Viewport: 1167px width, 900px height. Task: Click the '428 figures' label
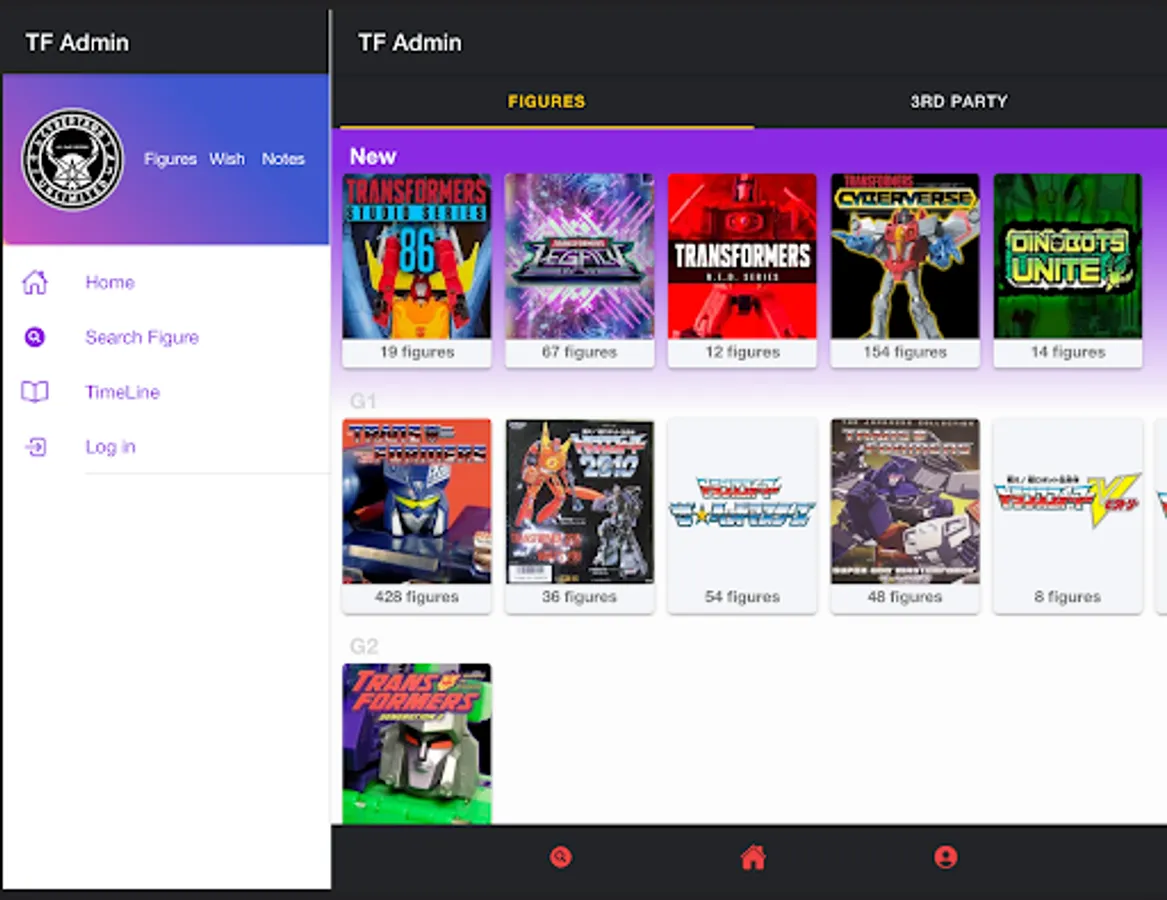pos(417,597)
